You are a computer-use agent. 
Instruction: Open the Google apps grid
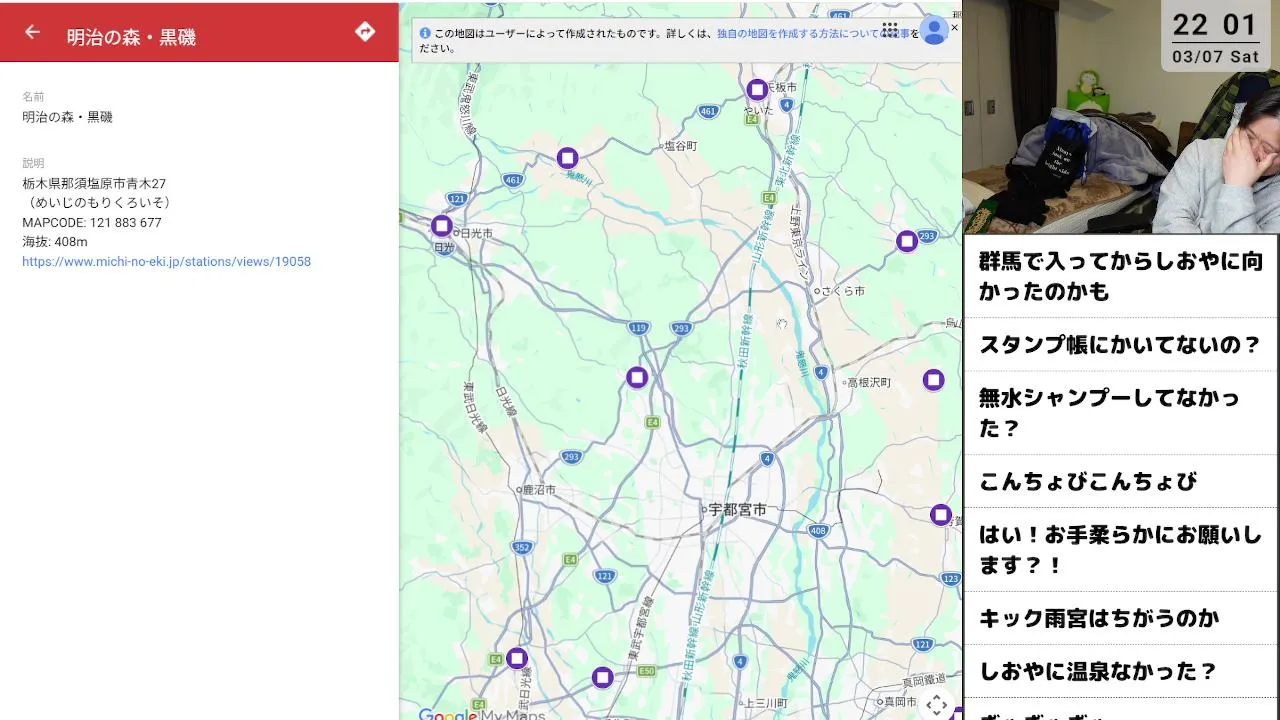[x=889, y=30]
